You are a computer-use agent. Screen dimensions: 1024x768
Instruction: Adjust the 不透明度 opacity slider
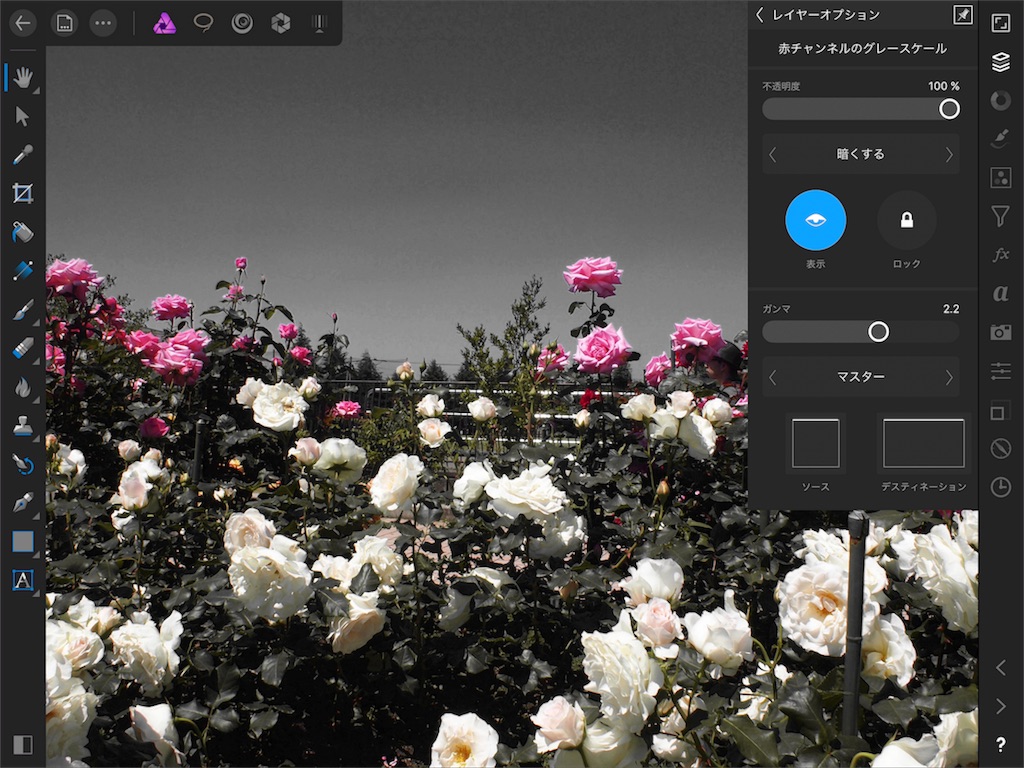(861, 109)
